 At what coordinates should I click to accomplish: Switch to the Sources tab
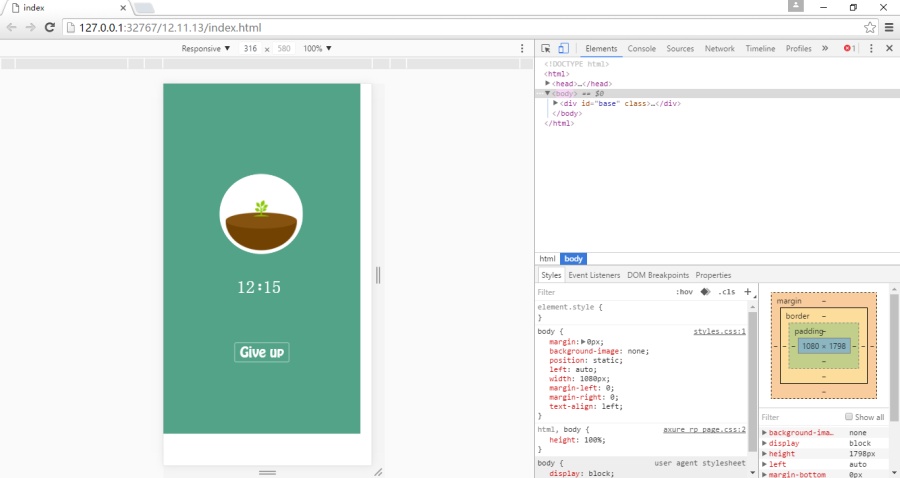[x=680, y=48]
